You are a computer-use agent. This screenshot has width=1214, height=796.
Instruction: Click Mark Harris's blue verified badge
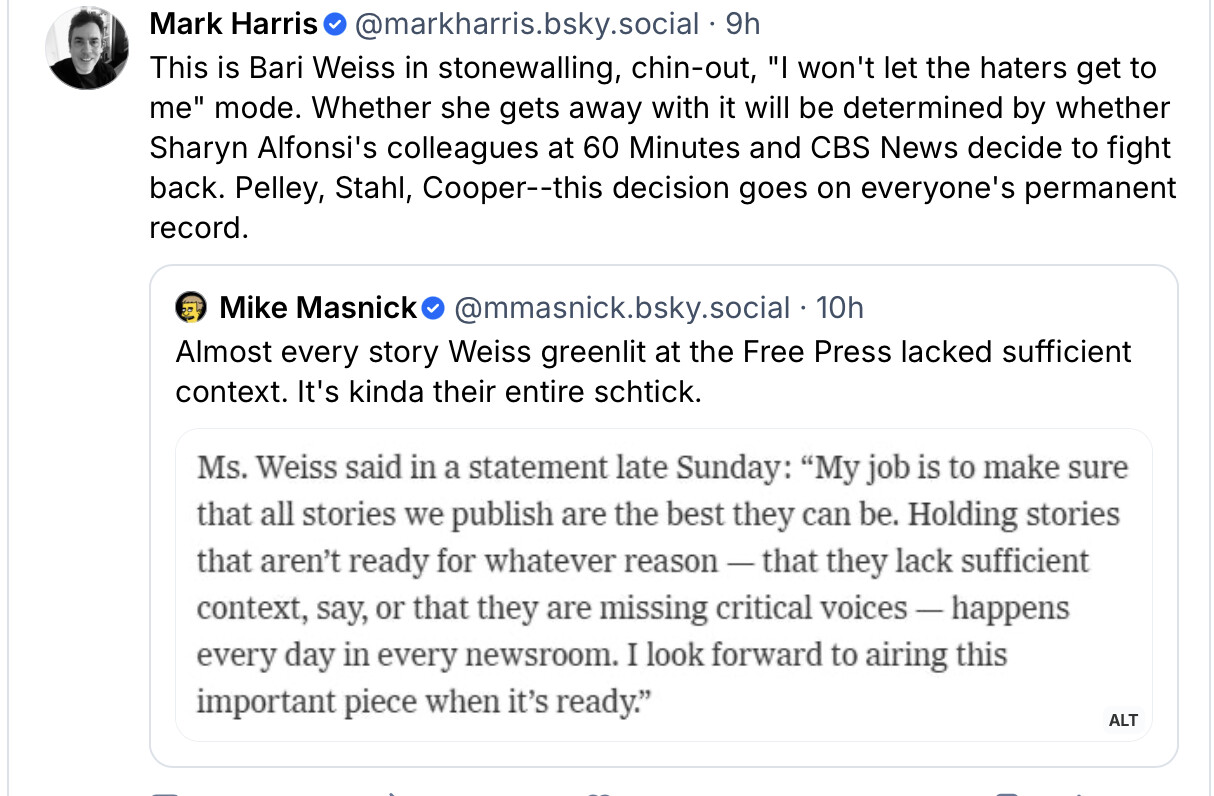pyautogui.click(x=338, y=23)
